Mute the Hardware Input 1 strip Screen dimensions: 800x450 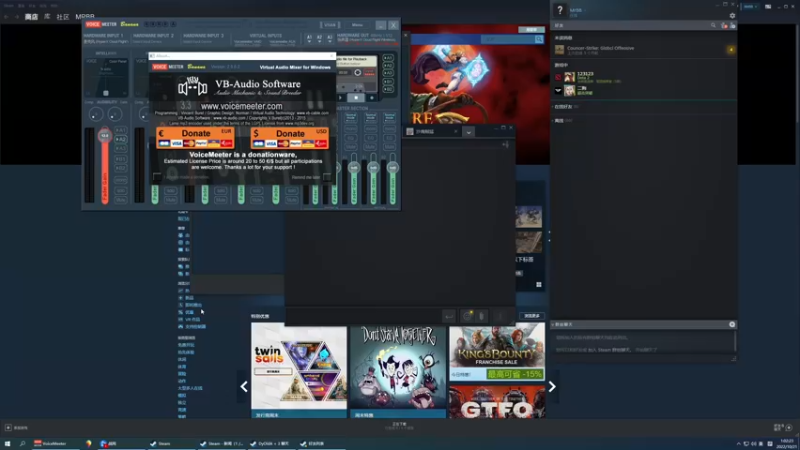120,200
